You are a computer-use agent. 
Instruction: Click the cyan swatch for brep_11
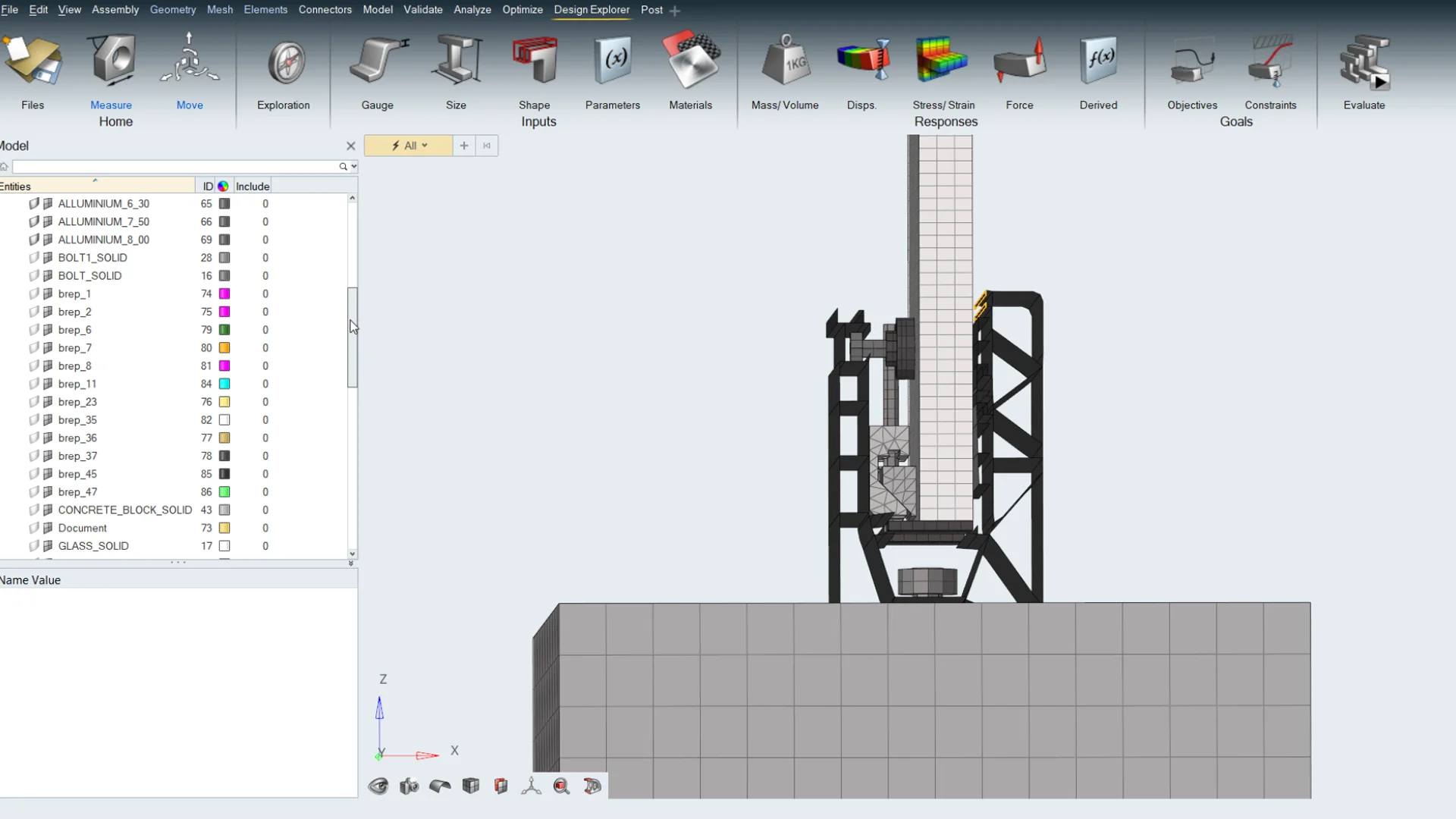(x=224, y=384)
